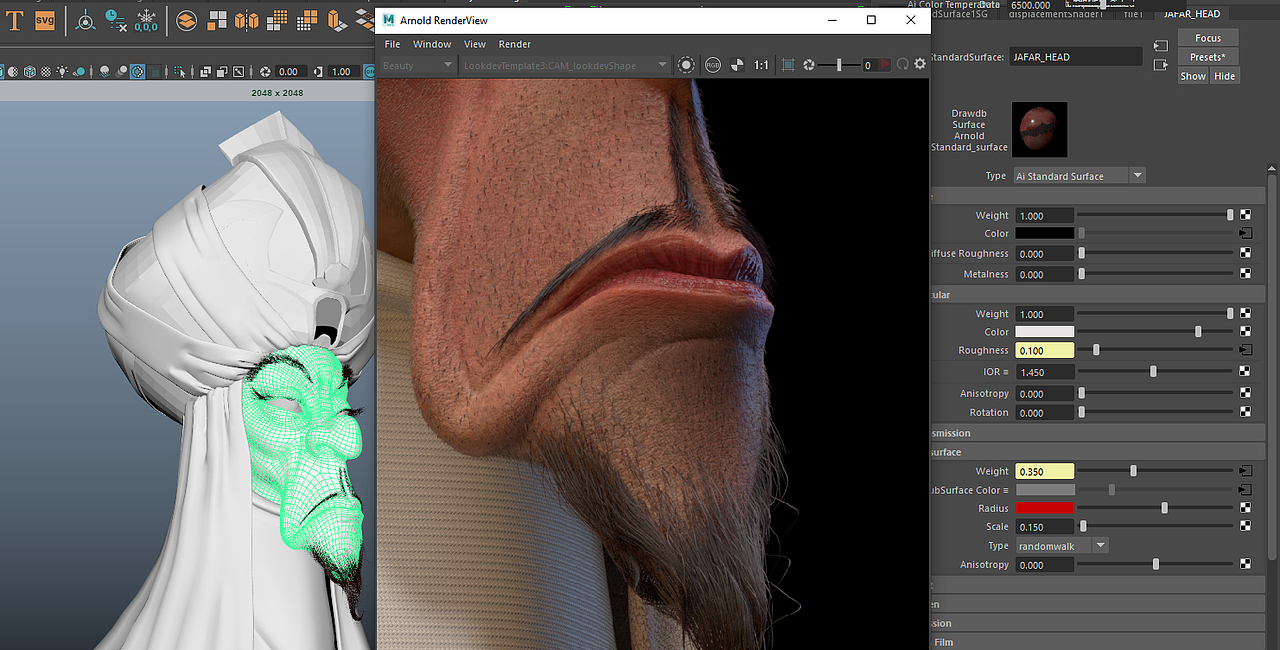Click the refresh render icon in RenderView
The width and height of the screenshot is (1280, 650).
(902, 65)
